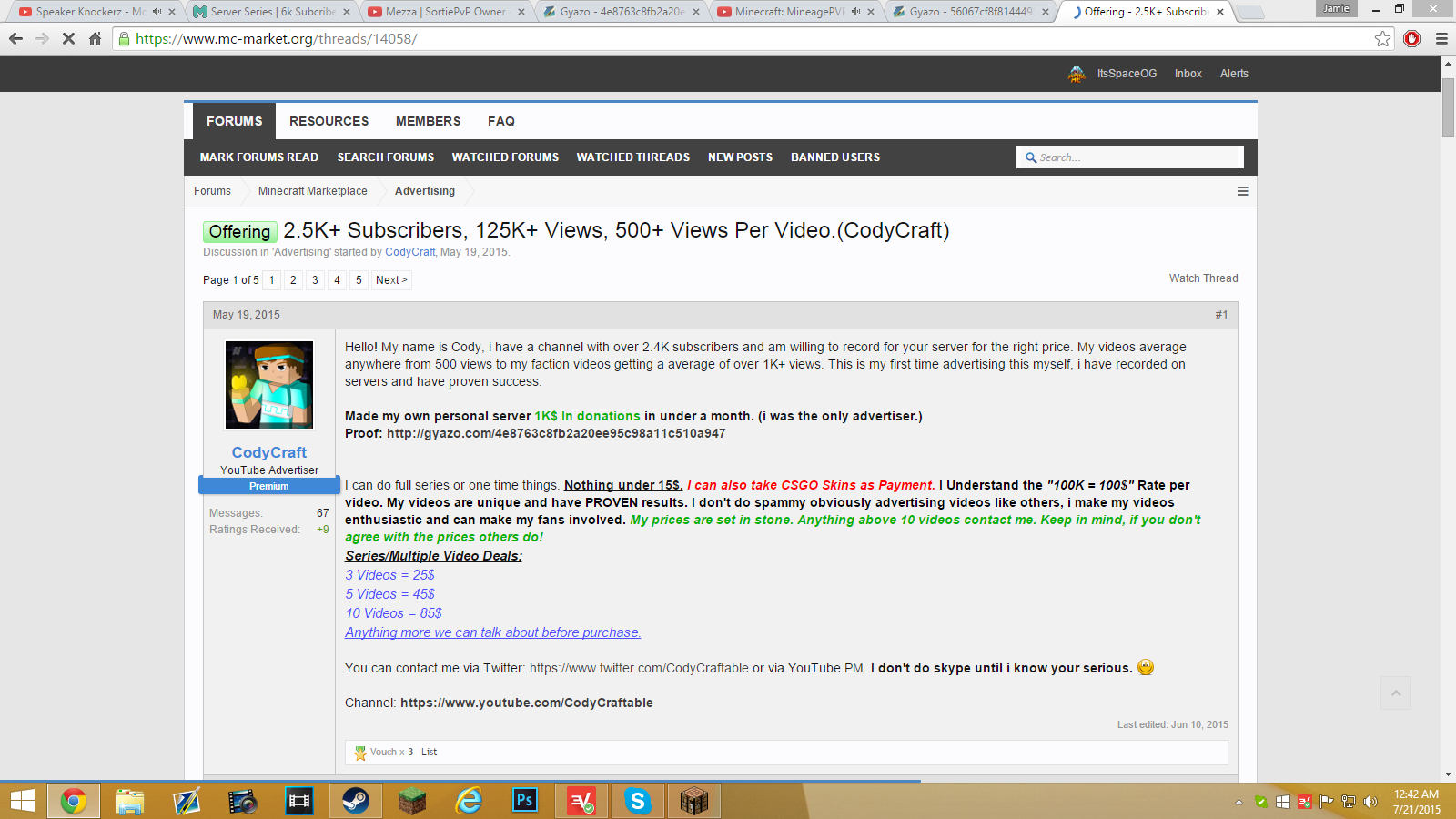Open a new browser tab
The width and height of the screenshot is (1456, 819).
click(1250, 12)
